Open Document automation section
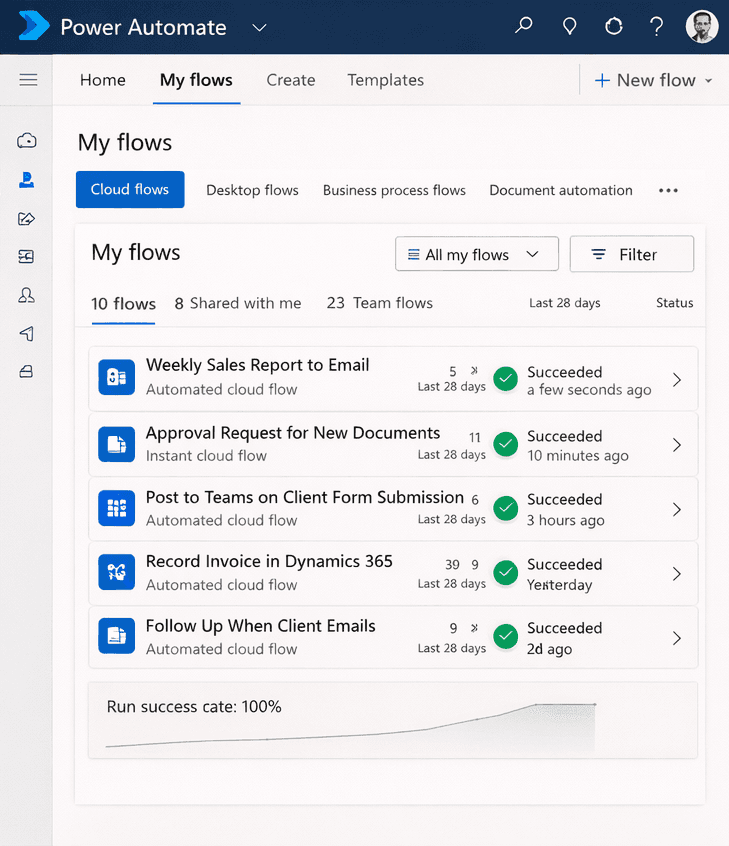This screenshot has height=846, width=729. pos(561,190)
